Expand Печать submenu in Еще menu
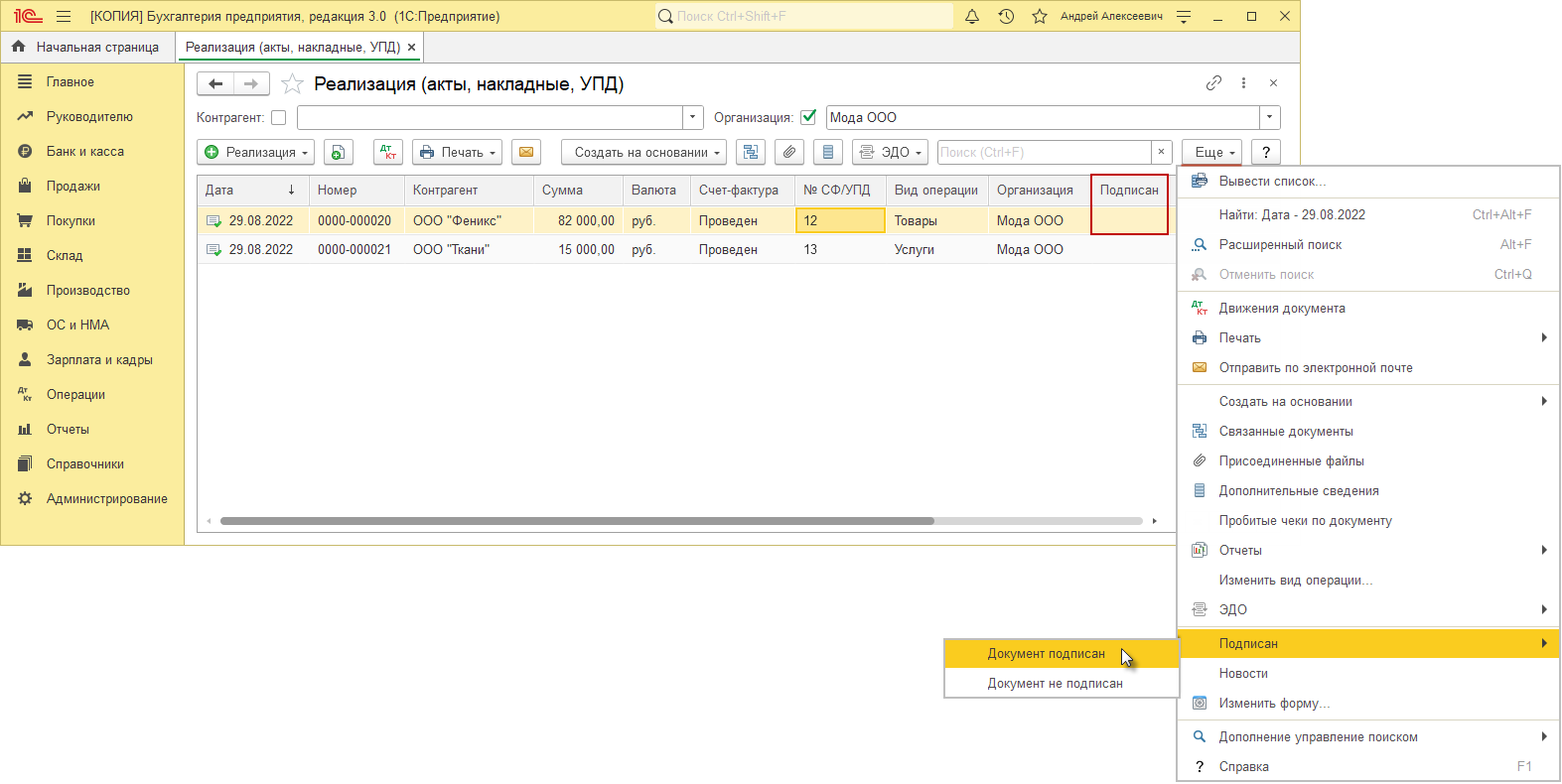 point(1368,337)
